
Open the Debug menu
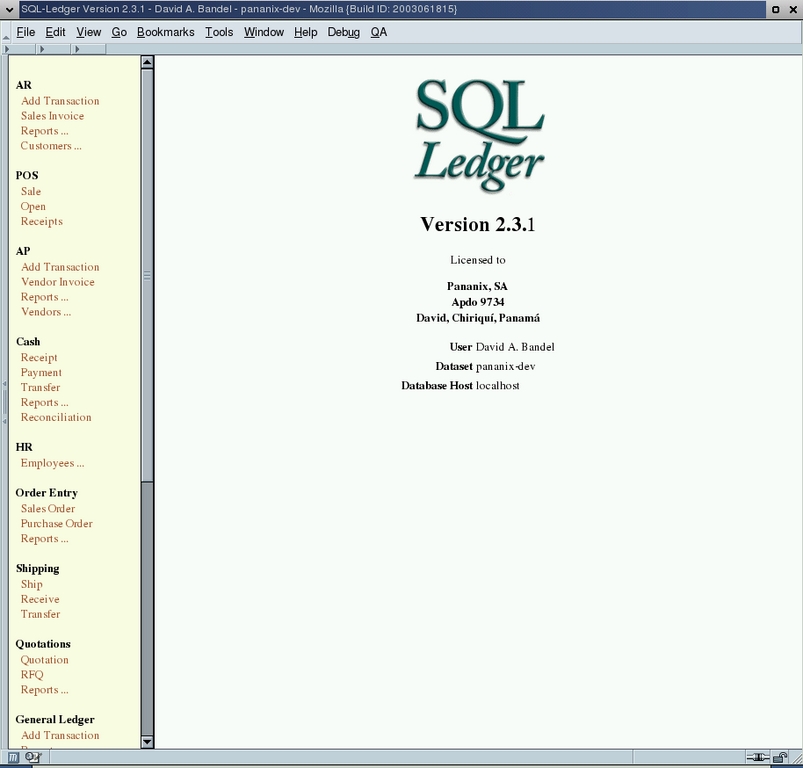click(343, 32)
